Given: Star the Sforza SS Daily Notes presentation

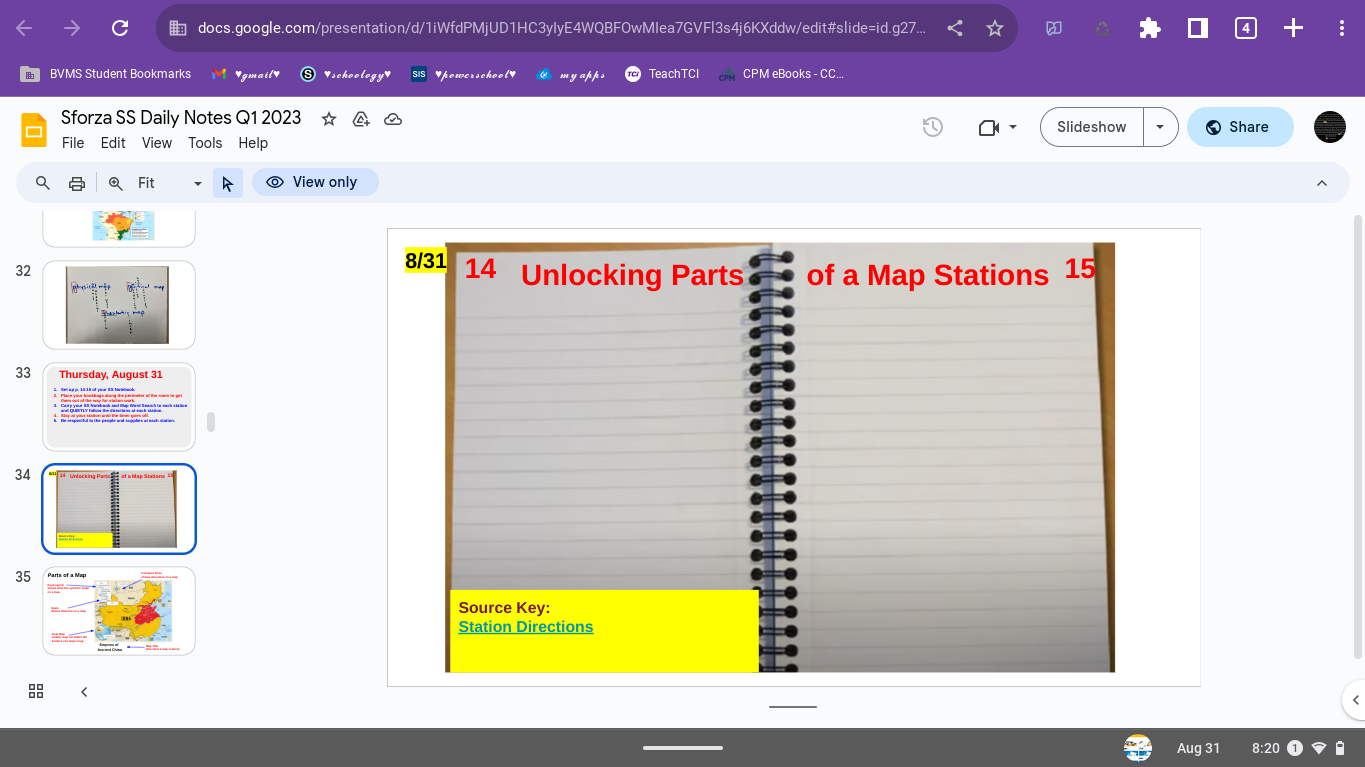Looking at the screenshot, I should coord(329,119).
